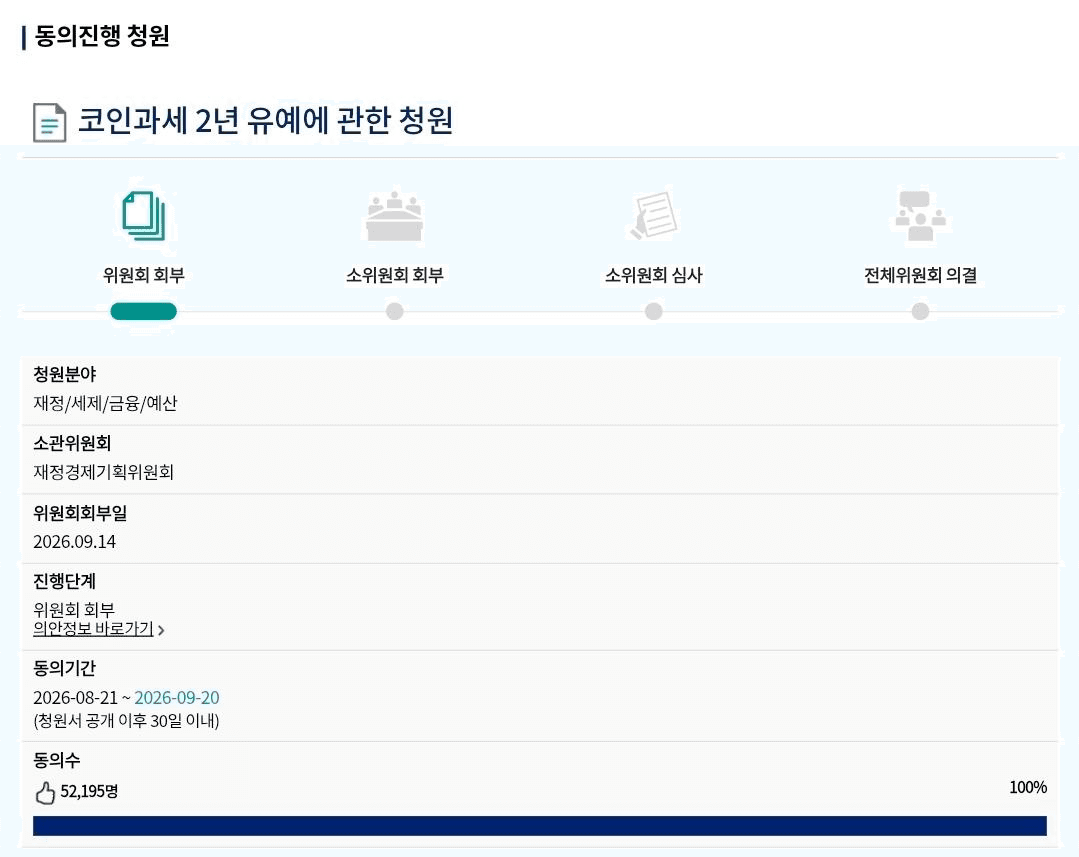The image size is (1079, 857).
Task: Click the navy agreement progress bar
Action: coord(540,825)
